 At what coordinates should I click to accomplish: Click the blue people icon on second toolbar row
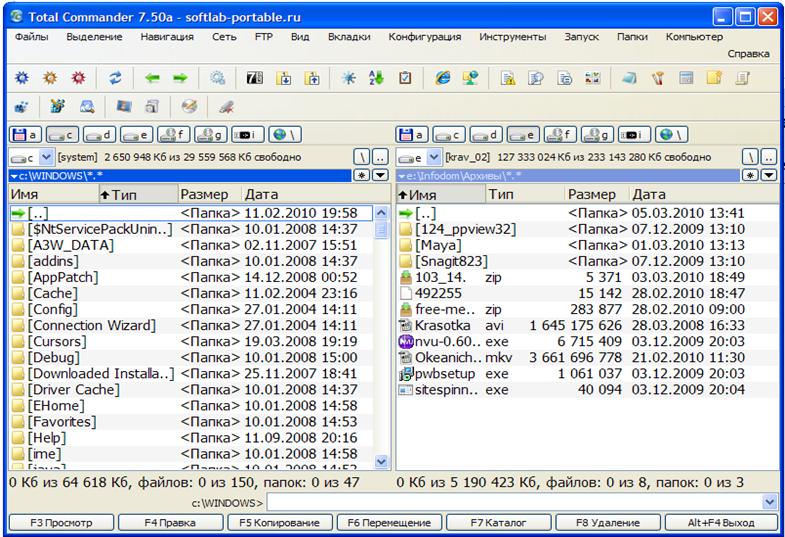(22, 107)
